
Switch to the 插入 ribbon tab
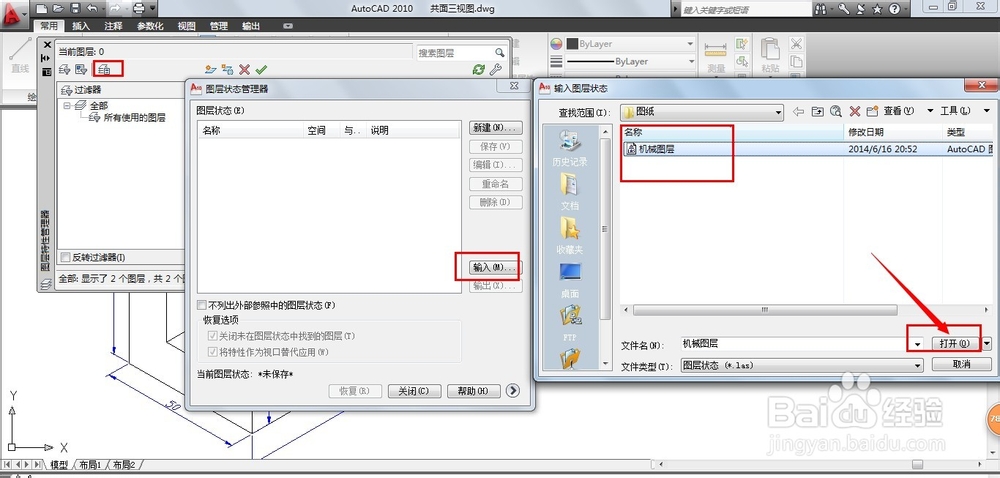pyautogui.click(x=81, y=26)
